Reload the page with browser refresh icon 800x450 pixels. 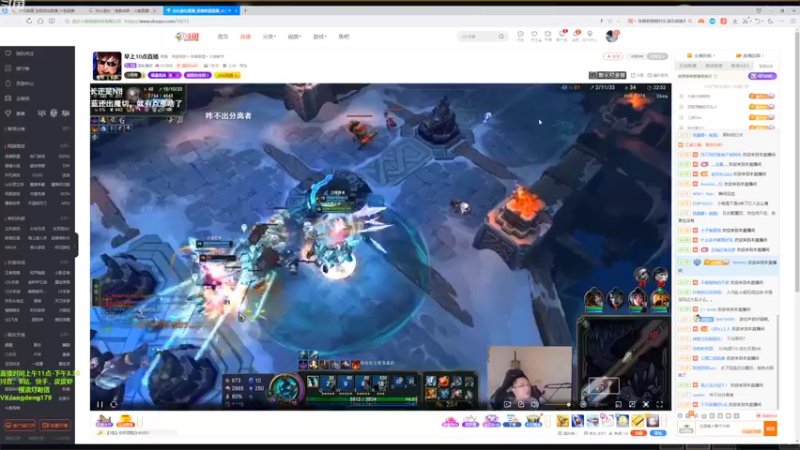(29, 21)
